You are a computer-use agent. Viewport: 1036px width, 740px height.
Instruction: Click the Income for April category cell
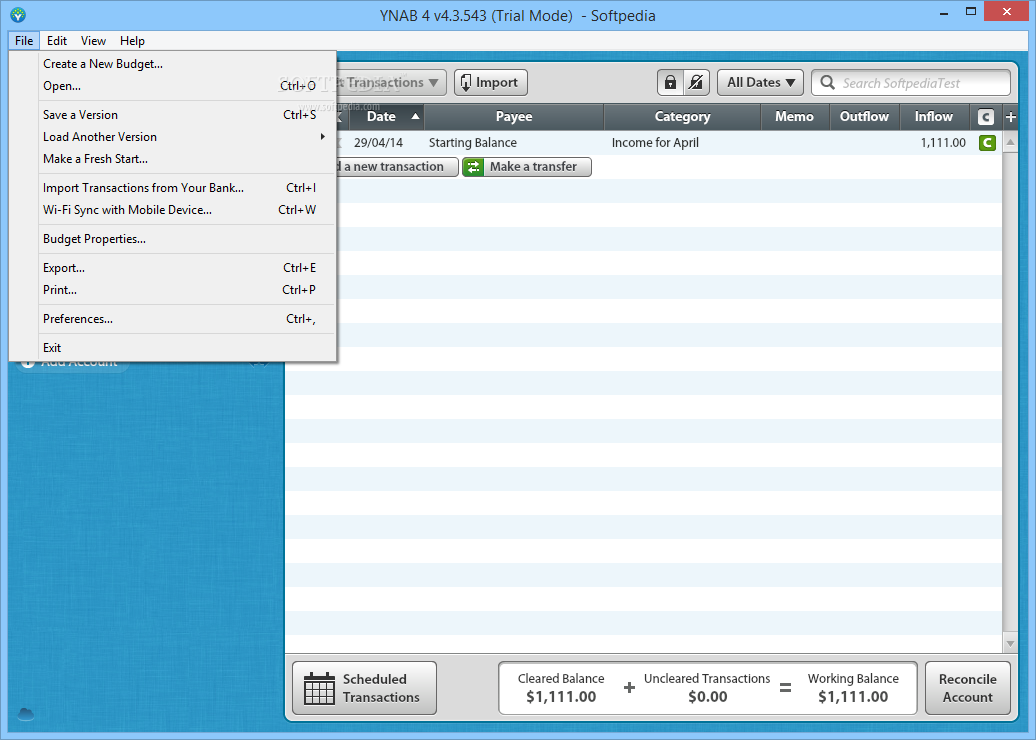click(655, 143)
